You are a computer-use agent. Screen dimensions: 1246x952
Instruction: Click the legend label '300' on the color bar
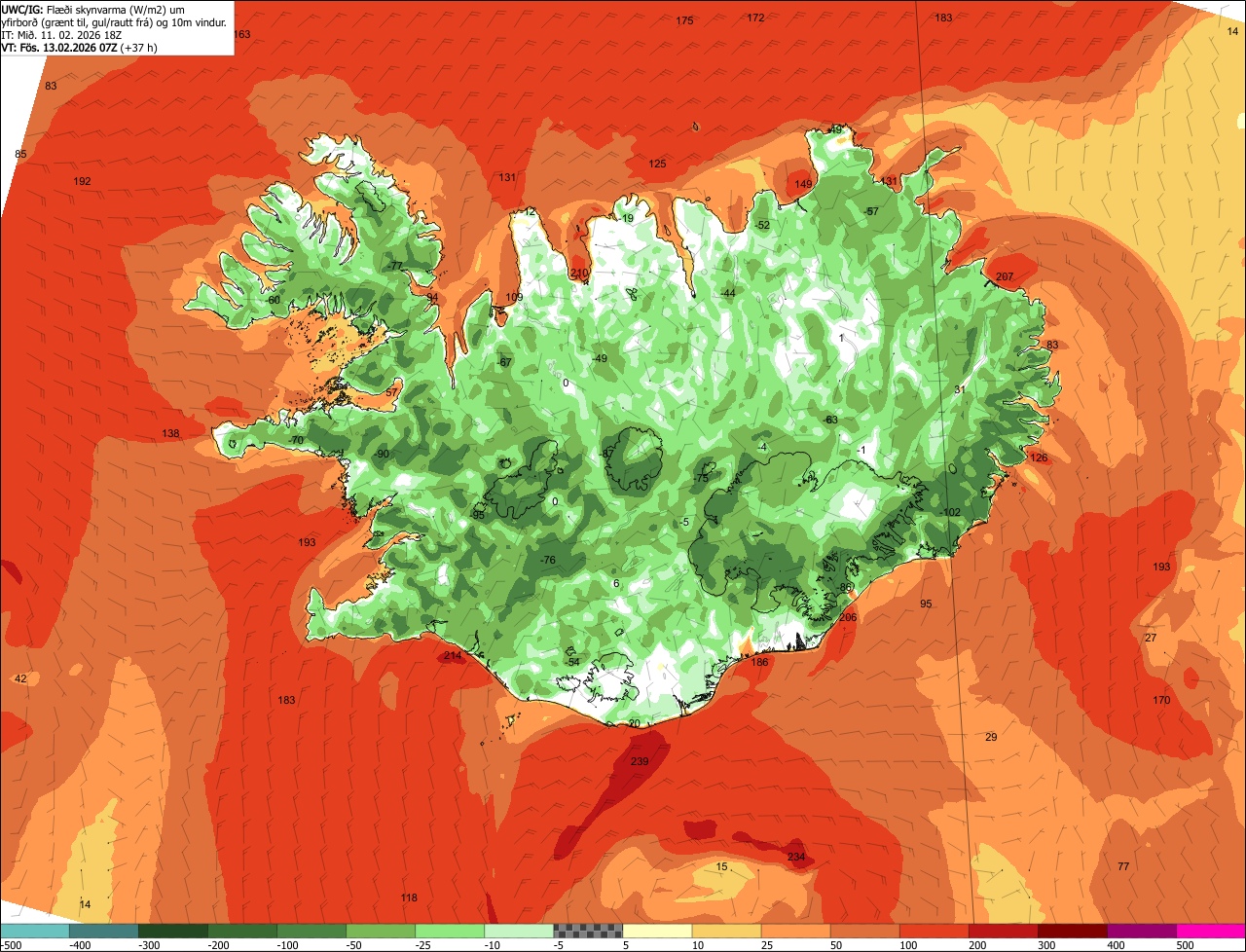coord(1046,945)
